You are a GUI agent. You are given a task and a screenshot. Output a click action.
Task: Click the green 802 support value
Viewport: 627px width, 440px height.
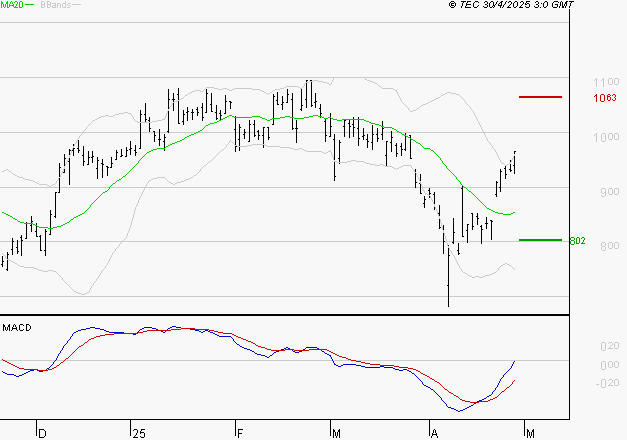click(x=577, y=240)
